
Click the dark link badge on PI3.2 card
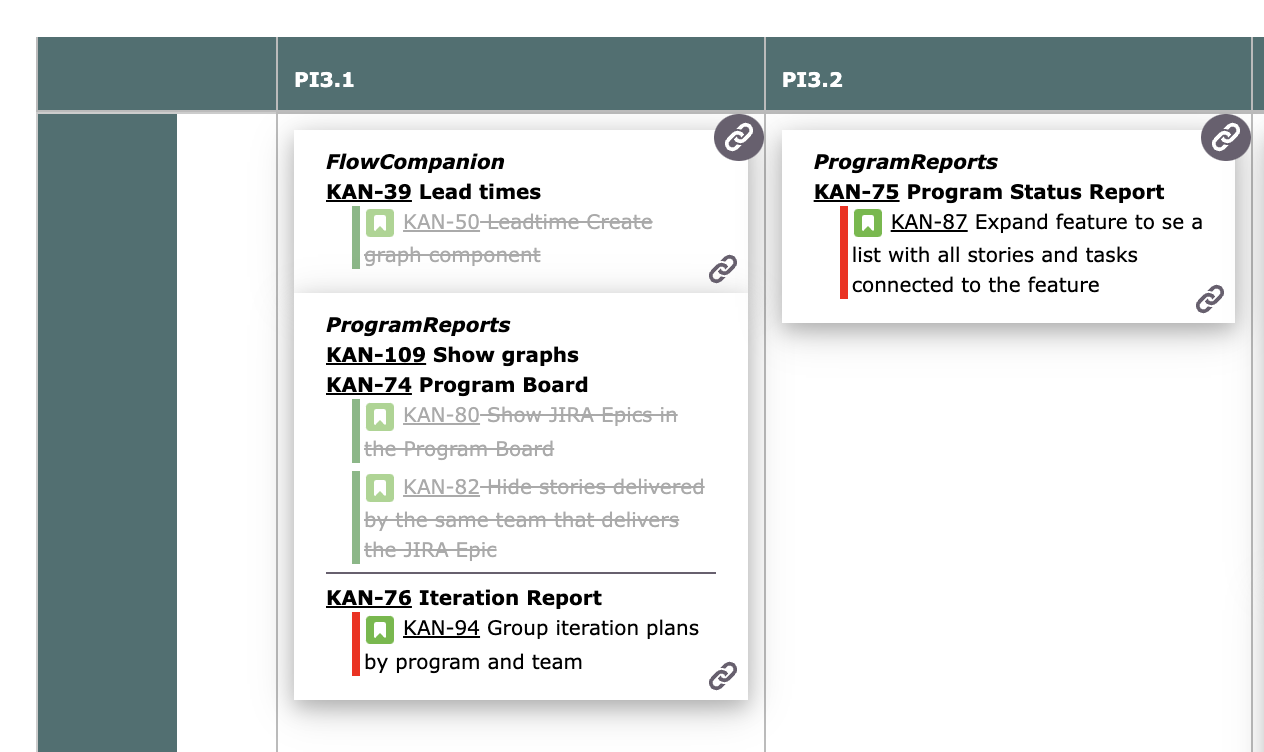point(1226,136)
